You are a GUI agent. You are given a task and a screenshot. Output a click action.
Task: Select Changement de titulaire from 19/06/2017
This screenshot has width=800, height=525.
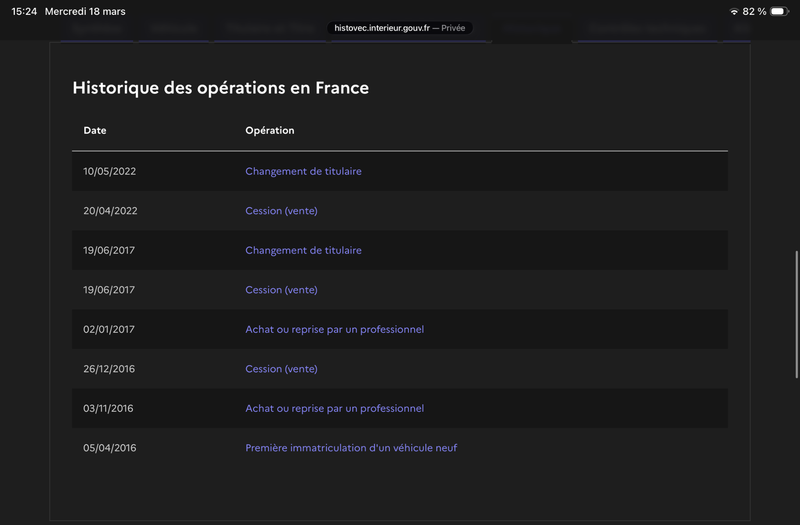pyautogui.click(x=303, y=251)
